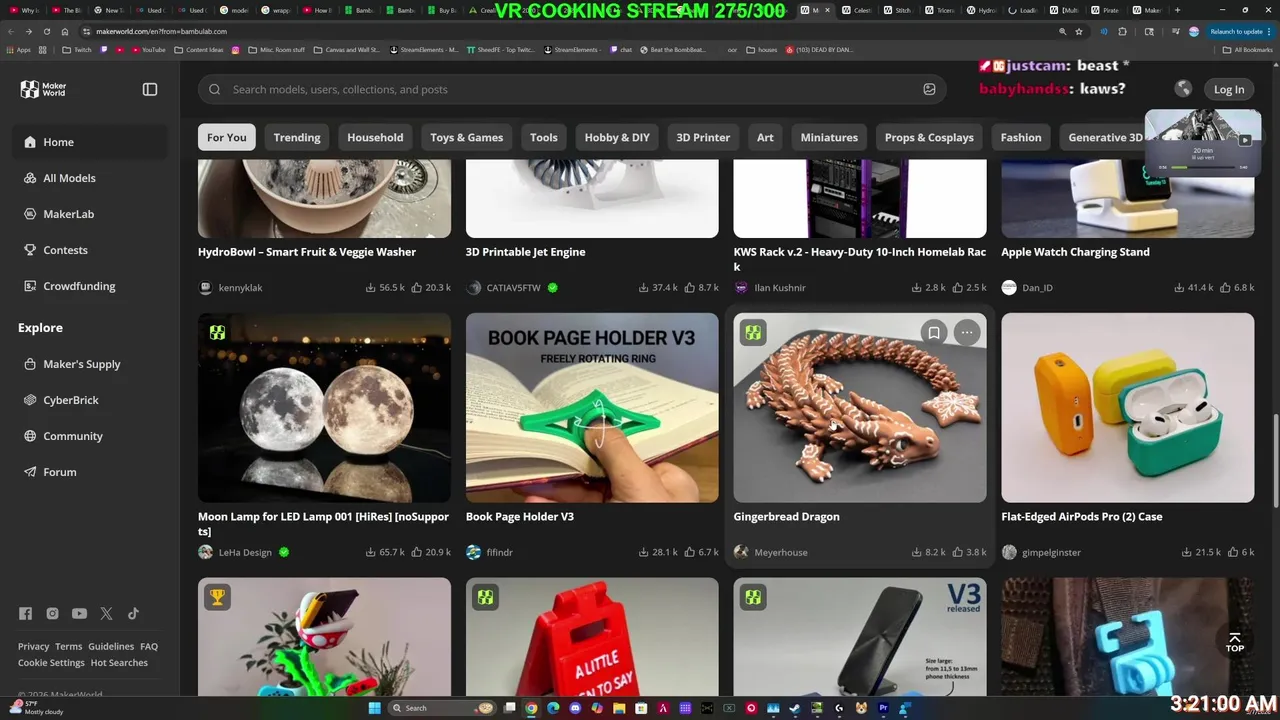The width and height of the screenshot is (1280, 720).
Task: Open Windows Start menu
Action: point(374,708)
